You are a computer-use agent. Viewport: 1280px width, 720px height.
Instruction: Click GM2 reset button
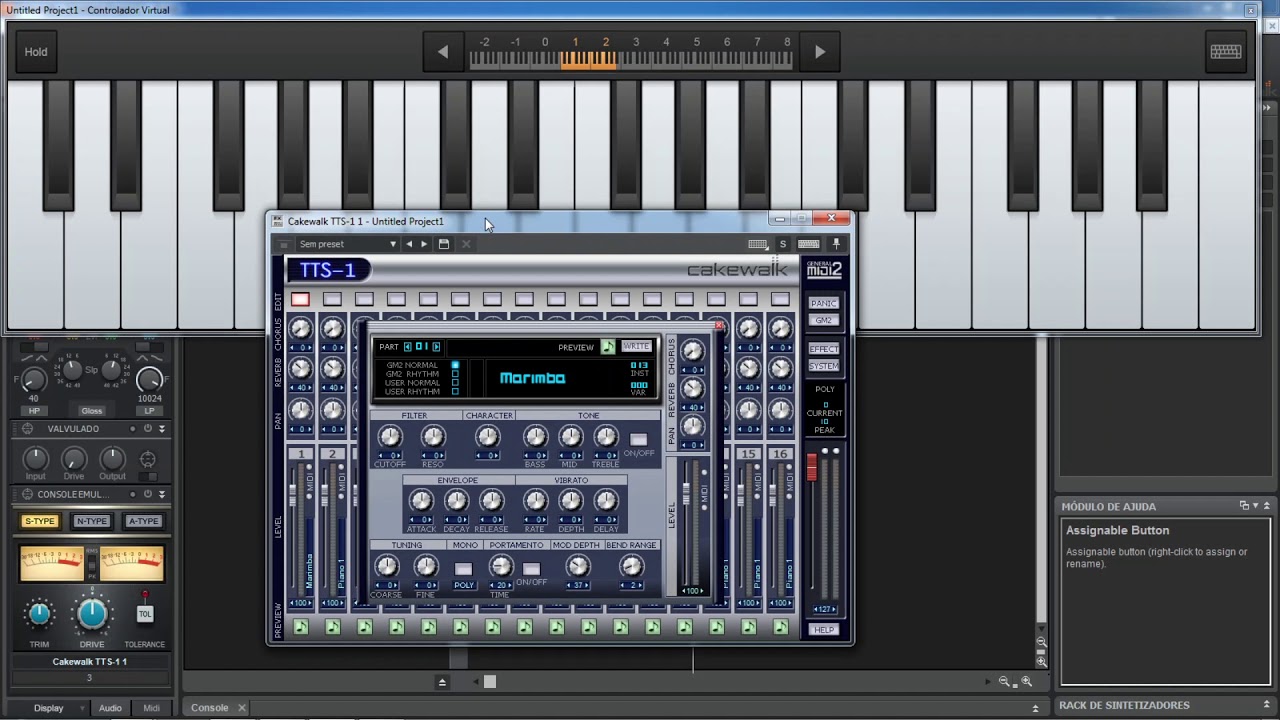824,320
